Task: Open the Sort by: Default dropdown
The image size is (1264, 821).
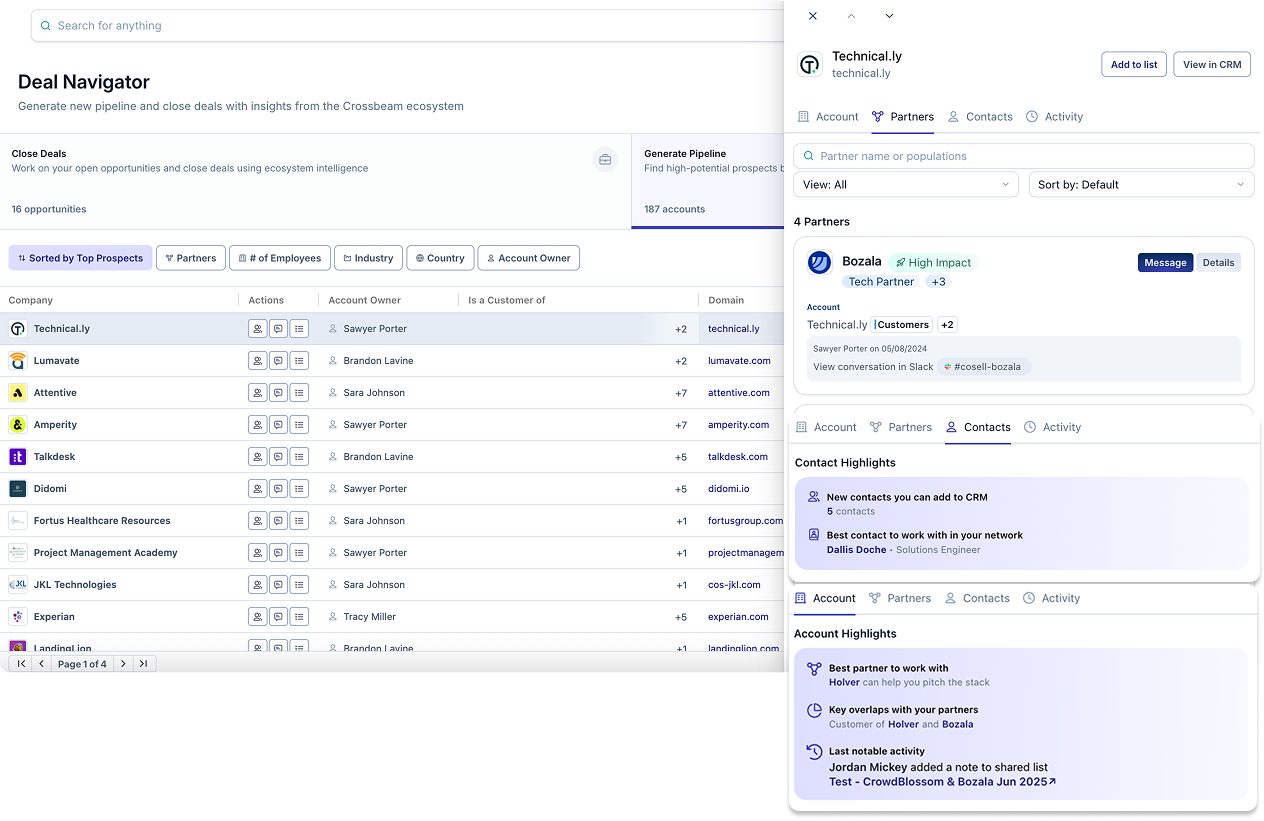Action: (1141, 185)
